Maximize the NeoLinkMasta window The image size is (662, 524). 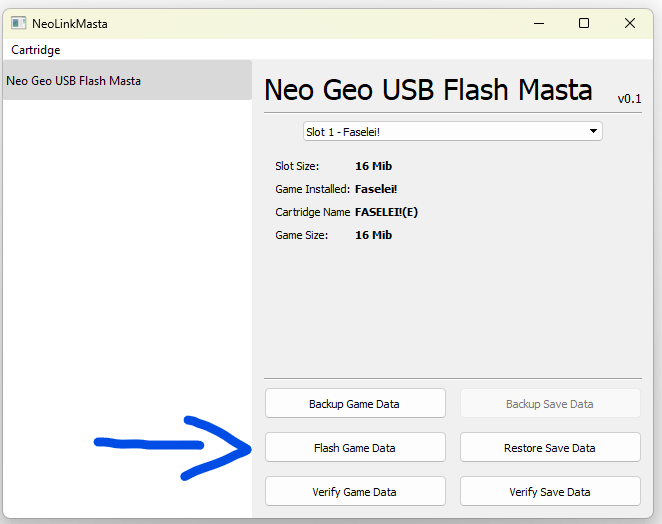[584, 23]
